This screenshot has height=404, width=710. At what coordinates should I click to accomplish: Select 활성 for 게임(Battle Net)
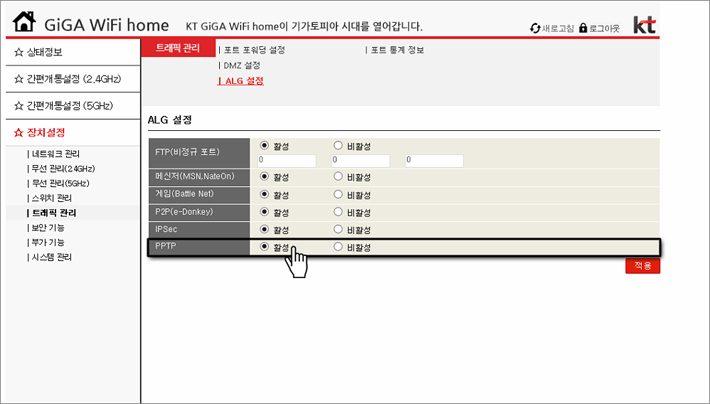point(264,194)
